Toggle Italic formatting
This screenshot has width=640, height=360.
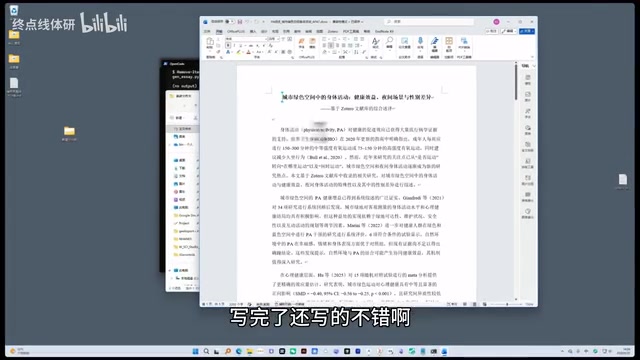click(x=234, y=45)
